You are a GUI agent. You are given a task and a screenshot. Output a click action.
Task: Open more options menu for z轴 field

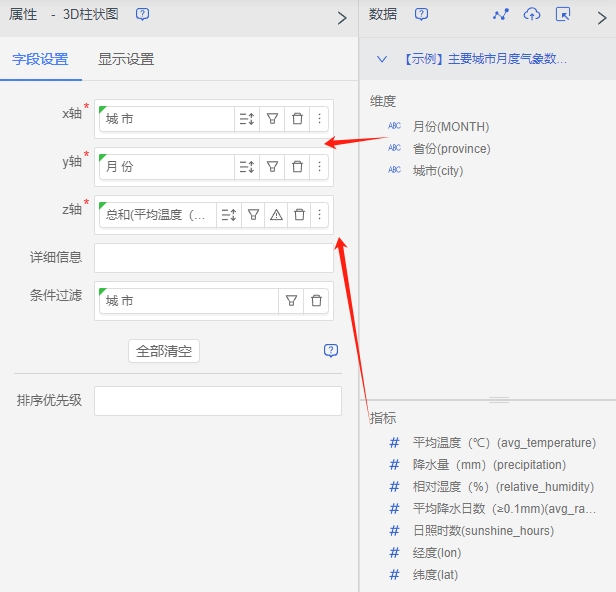click(x=320, y=215)
